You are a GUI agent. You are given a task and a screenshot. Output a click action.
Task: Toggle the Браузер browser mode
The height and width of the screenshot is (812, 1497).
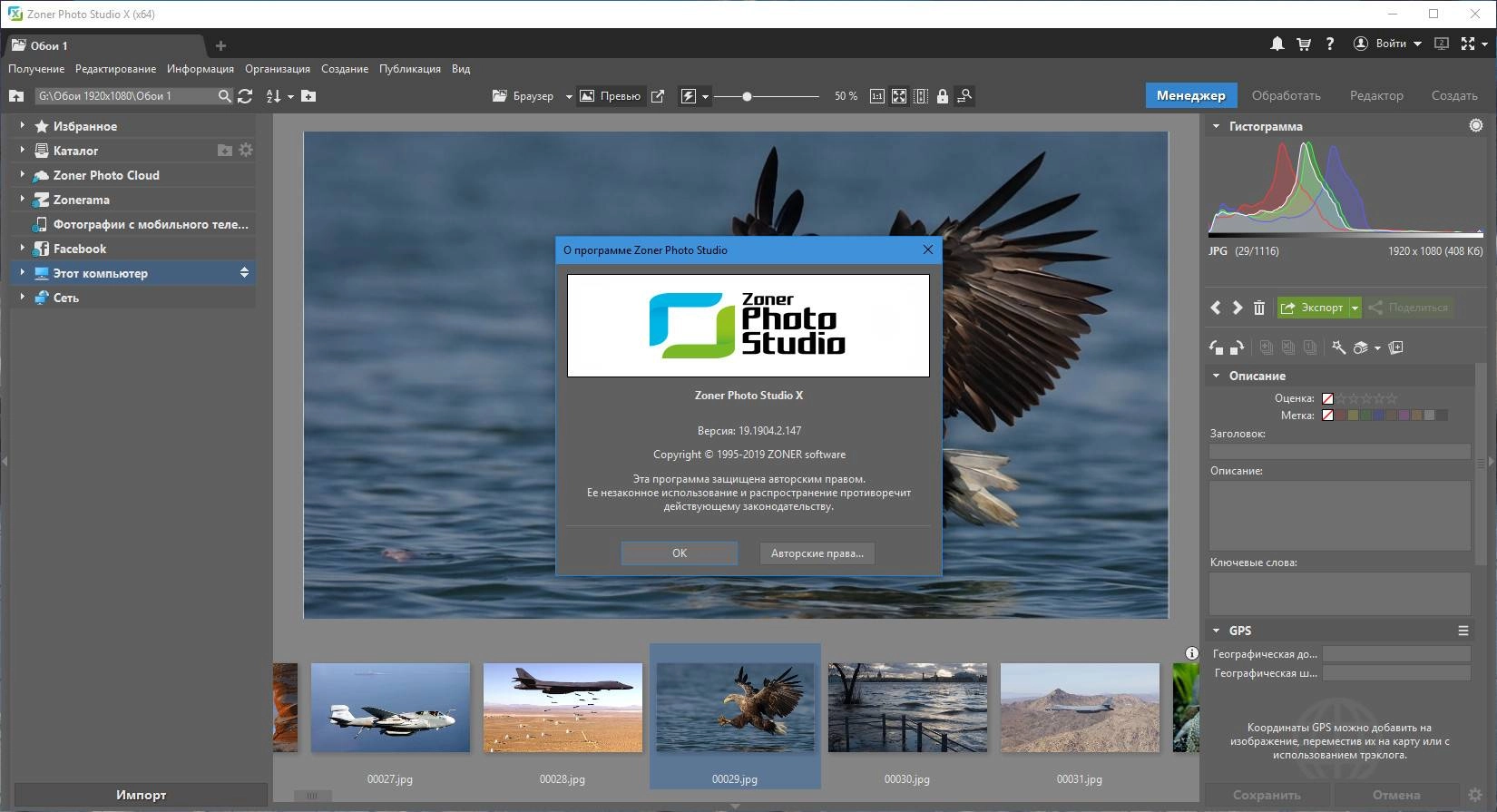tap(523, 95)
